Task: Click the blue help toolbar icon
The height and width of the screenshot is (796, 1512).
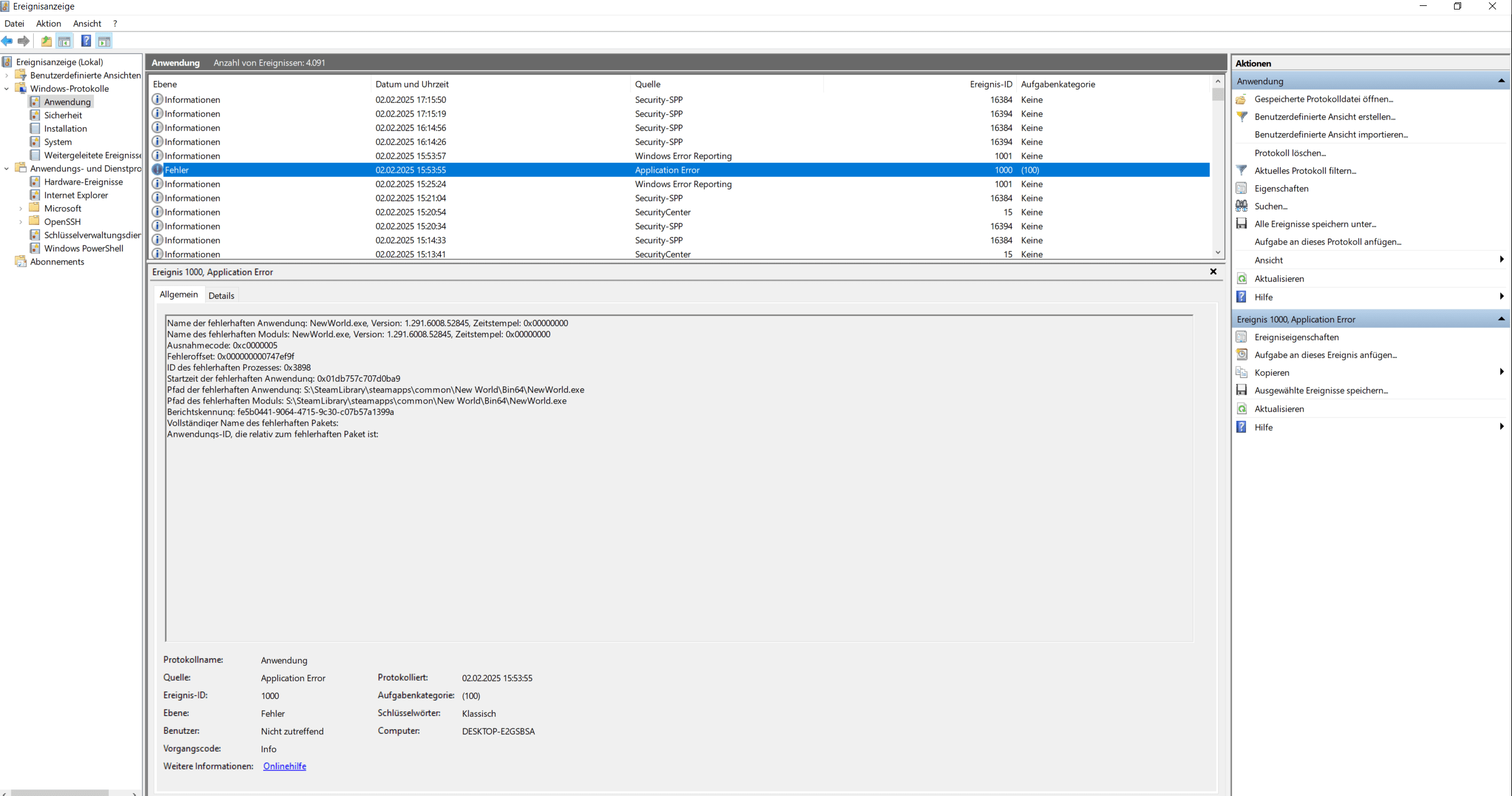Action: (86, 41)
